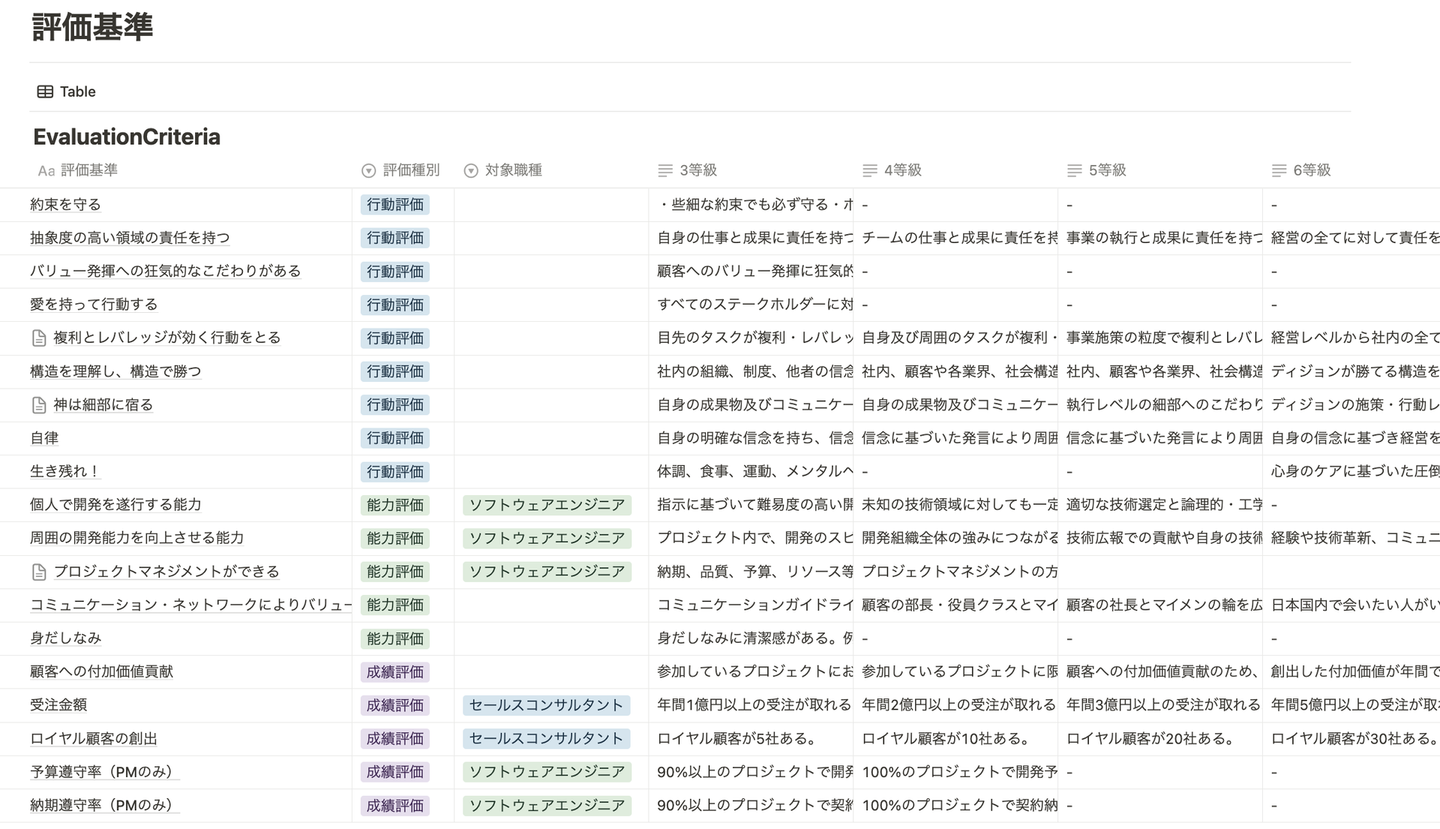Click the text icon in 5等級 header
This screenshot has width=1440, height=829.
1074,171
